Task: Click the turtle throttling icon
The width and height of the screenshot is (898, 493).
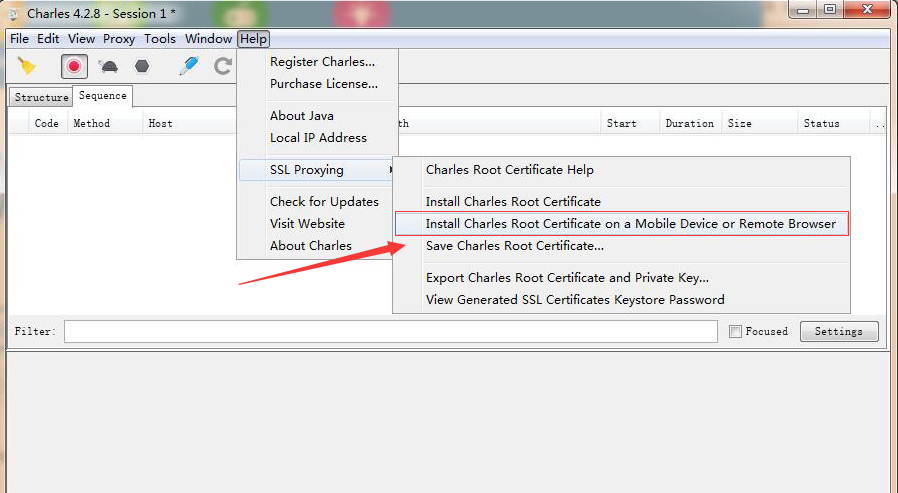Action: point(108,66)
